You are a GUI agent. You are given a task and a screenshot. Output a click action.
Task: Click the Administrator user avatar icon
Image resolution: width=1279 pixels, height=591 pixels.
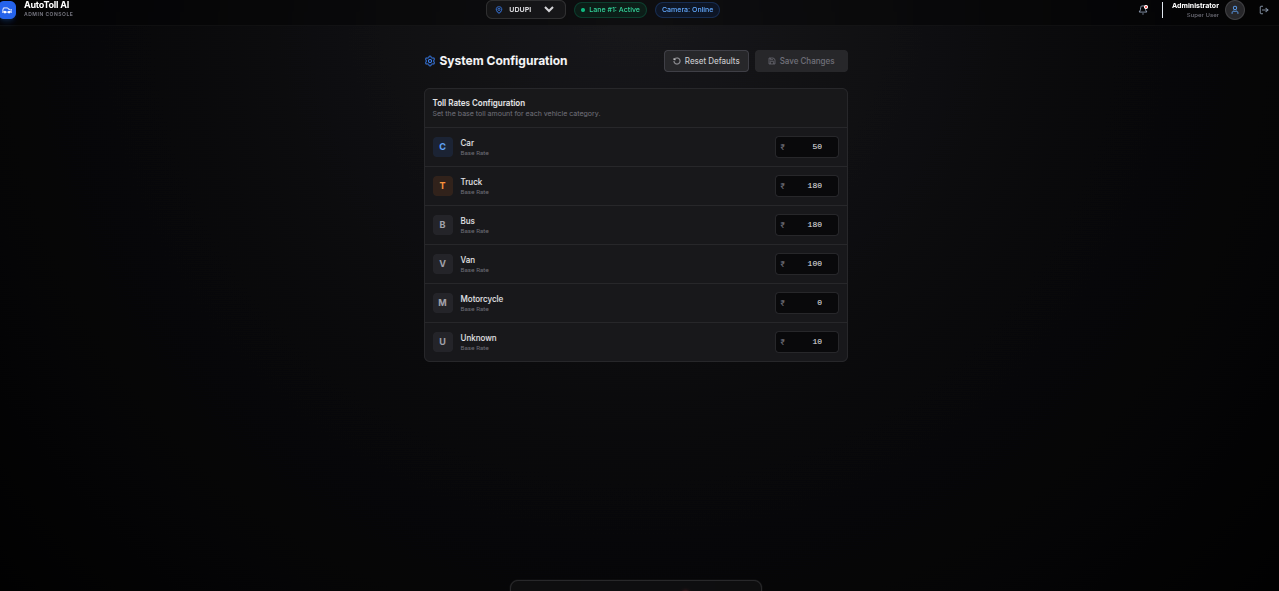click(1235, 10)
